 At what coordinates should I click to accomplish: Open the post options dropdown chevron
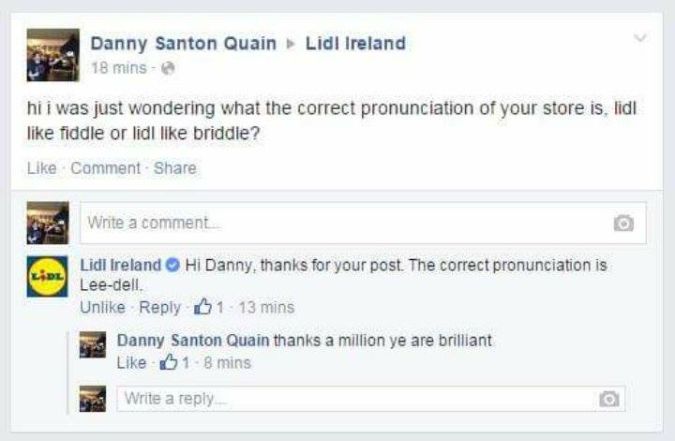[642, 38]
